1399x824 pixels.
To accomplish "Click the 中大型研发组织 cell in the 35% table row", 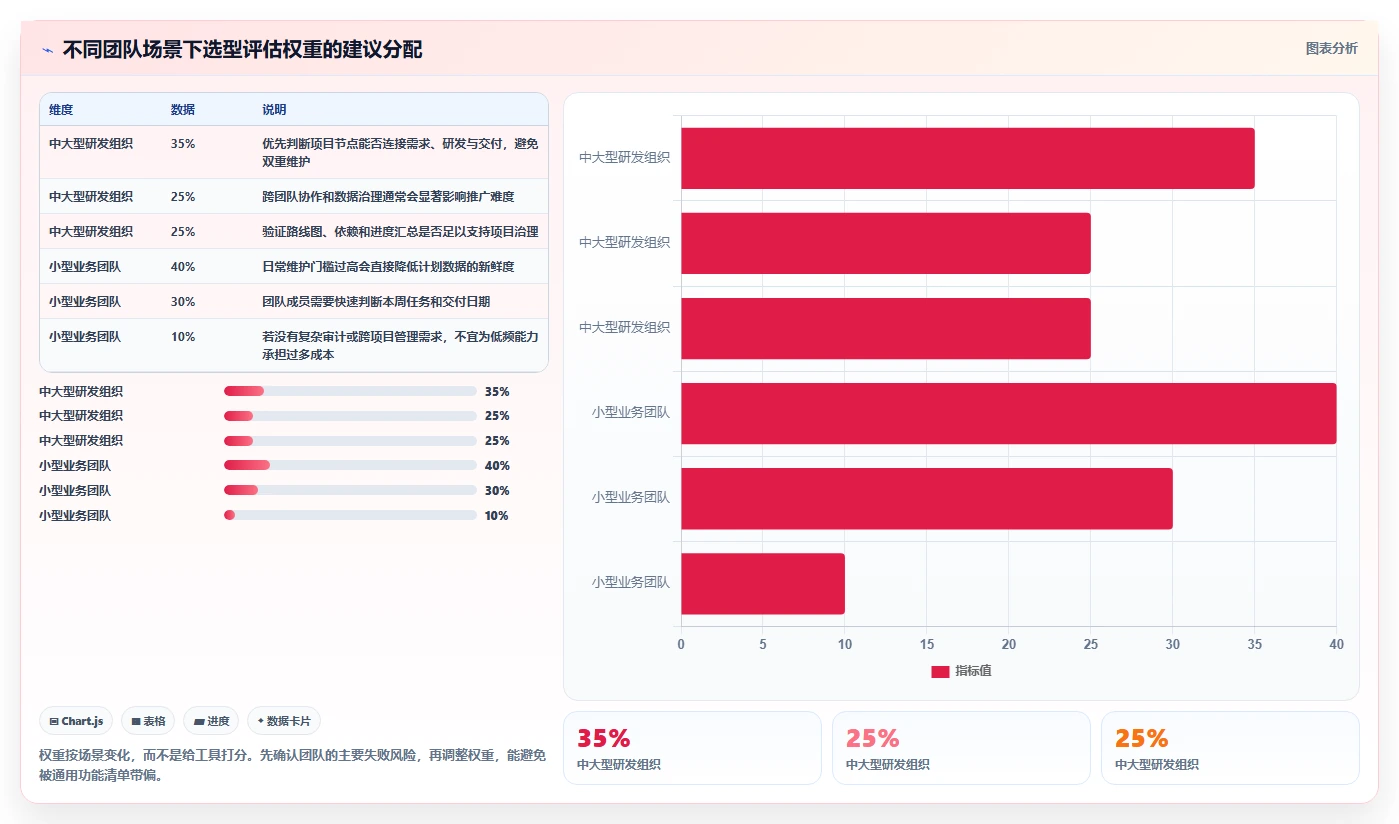I will pyautogui.click(x=91, y=144).
